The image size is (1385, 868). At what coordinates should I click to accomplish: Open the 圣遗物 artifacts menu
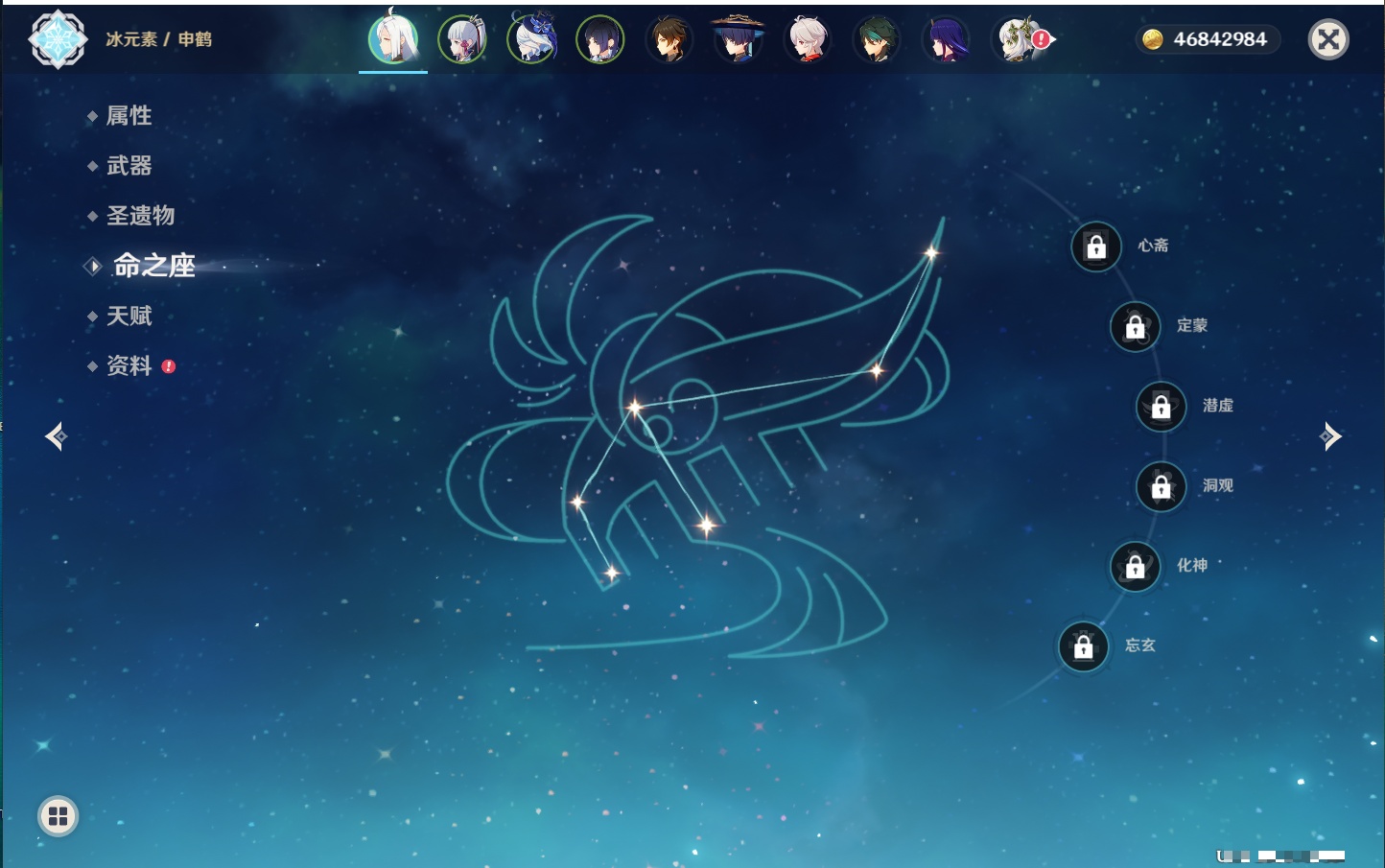point(140,216)
